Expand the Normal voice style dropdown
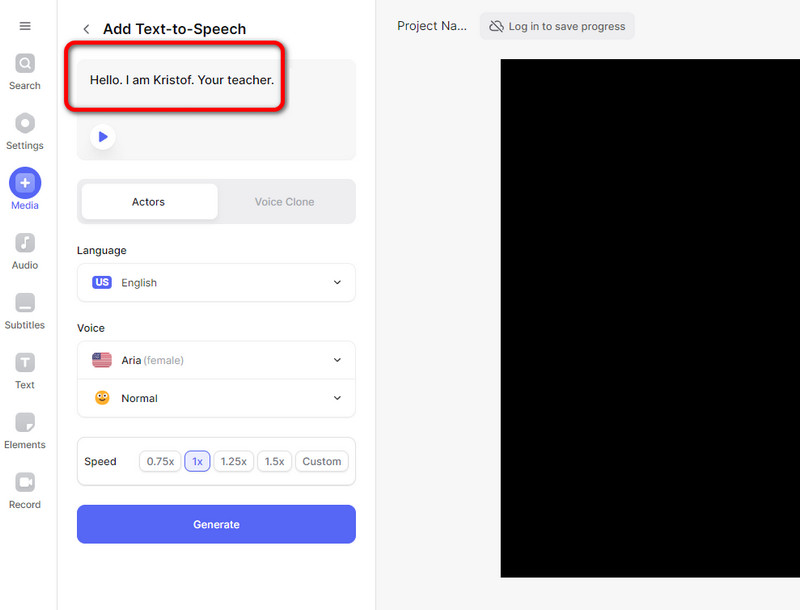This screenshot has width=800, height=610. (x=216, y=398)
